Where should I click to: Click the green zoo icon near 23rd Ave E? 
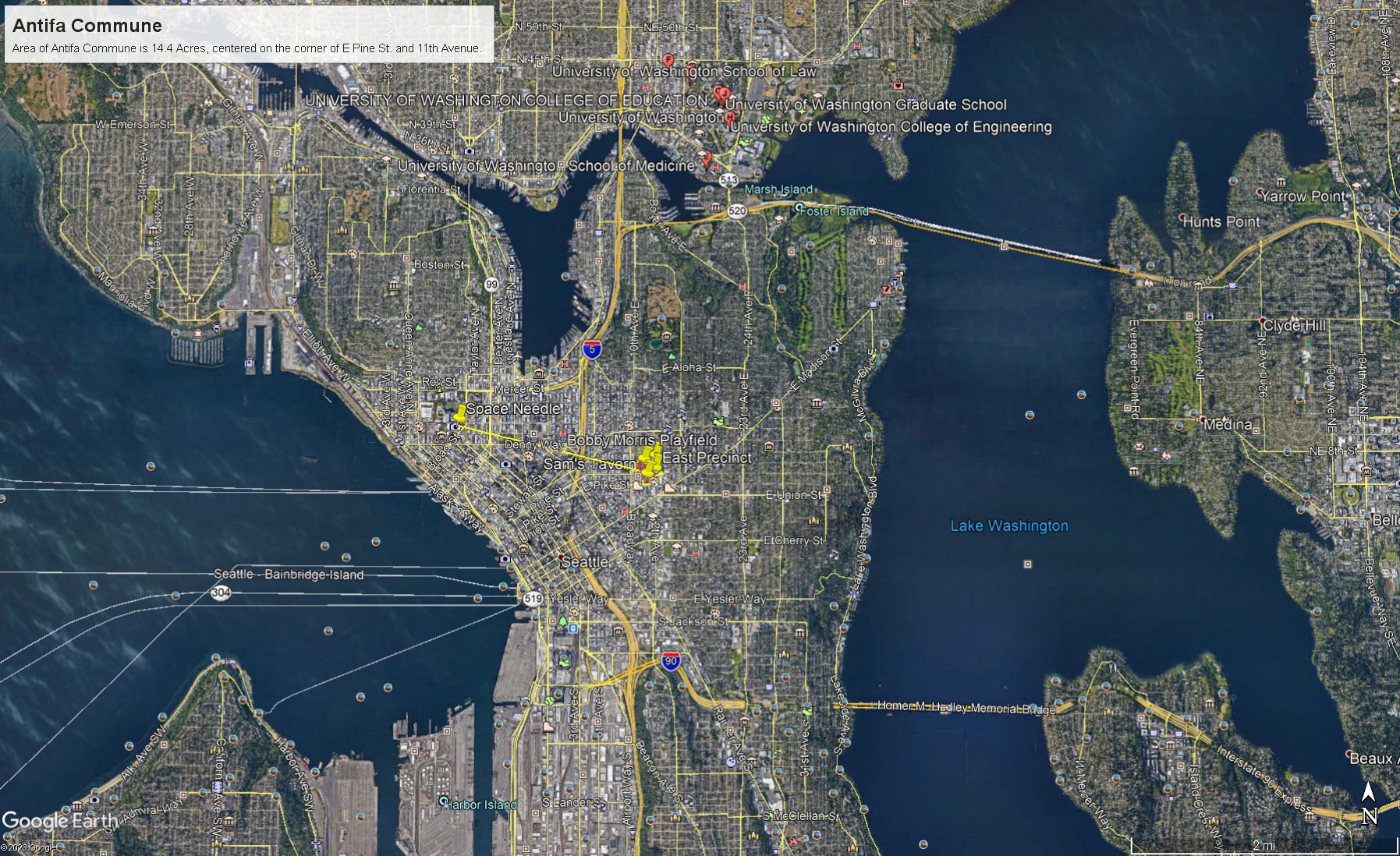click(718, 422)
